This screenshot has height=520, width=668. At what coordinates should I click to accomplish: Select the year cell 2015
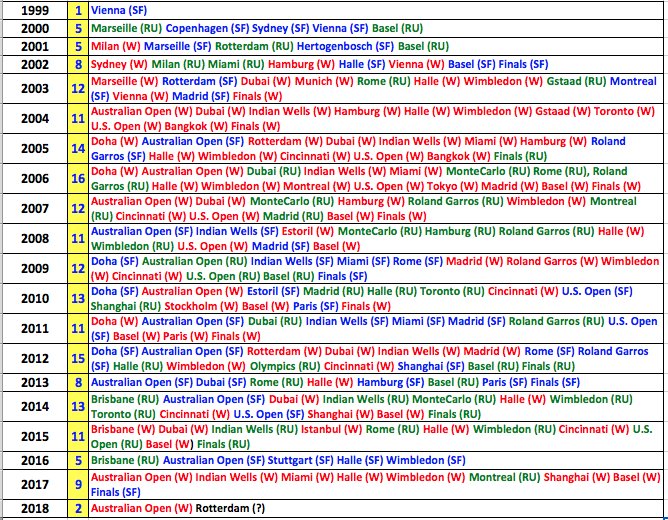[35, 437]
